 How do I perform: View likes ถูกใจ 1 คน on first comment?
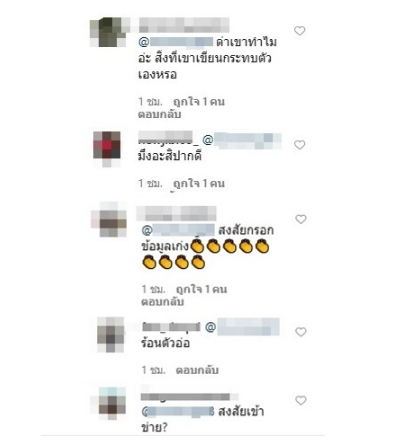pyautogui.click(x=199, y=102)
